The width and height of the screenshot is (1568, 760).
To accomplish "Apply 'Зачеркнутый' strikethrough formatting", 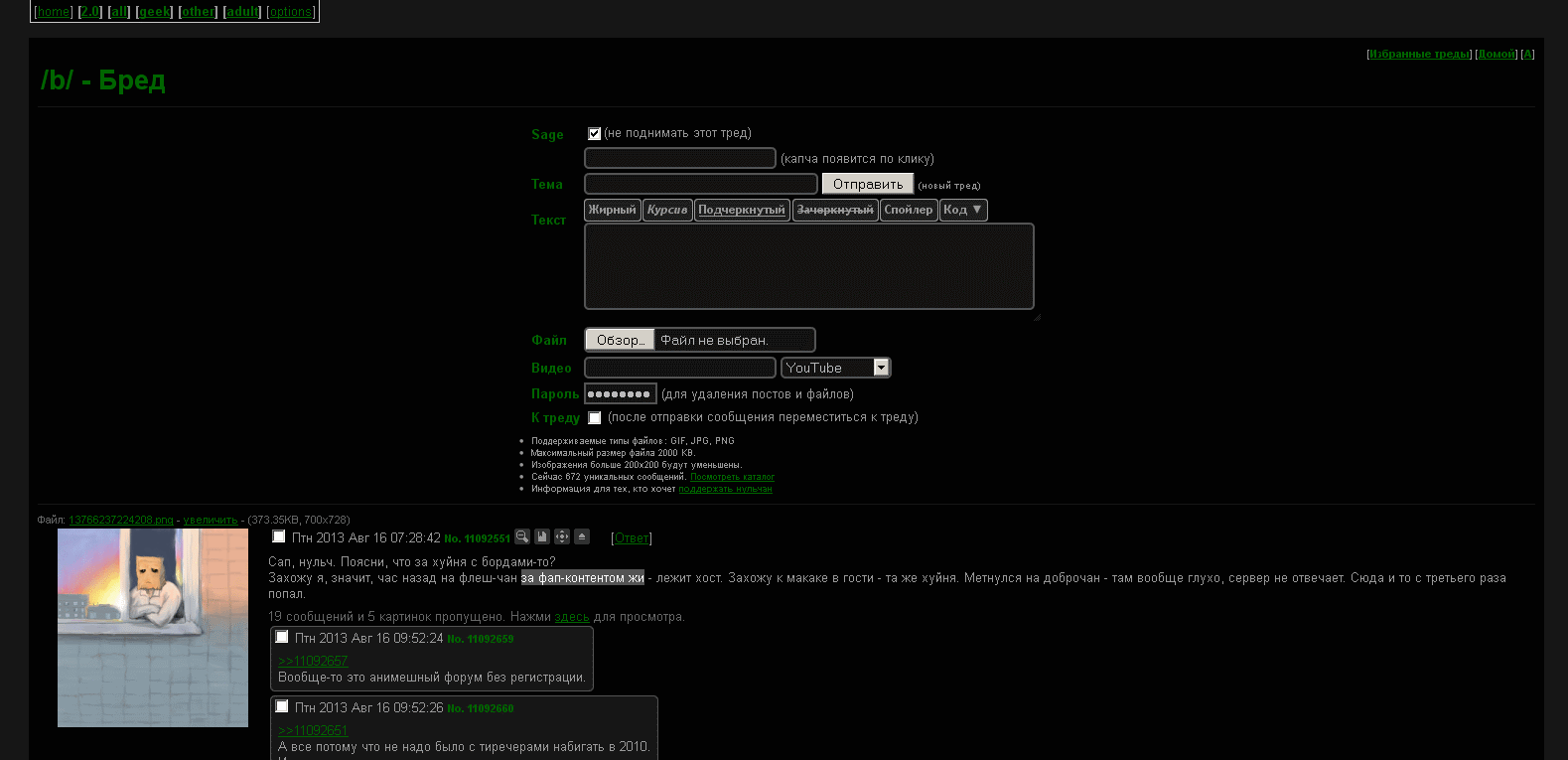I will pyautogui.click(x=835, y=210).
